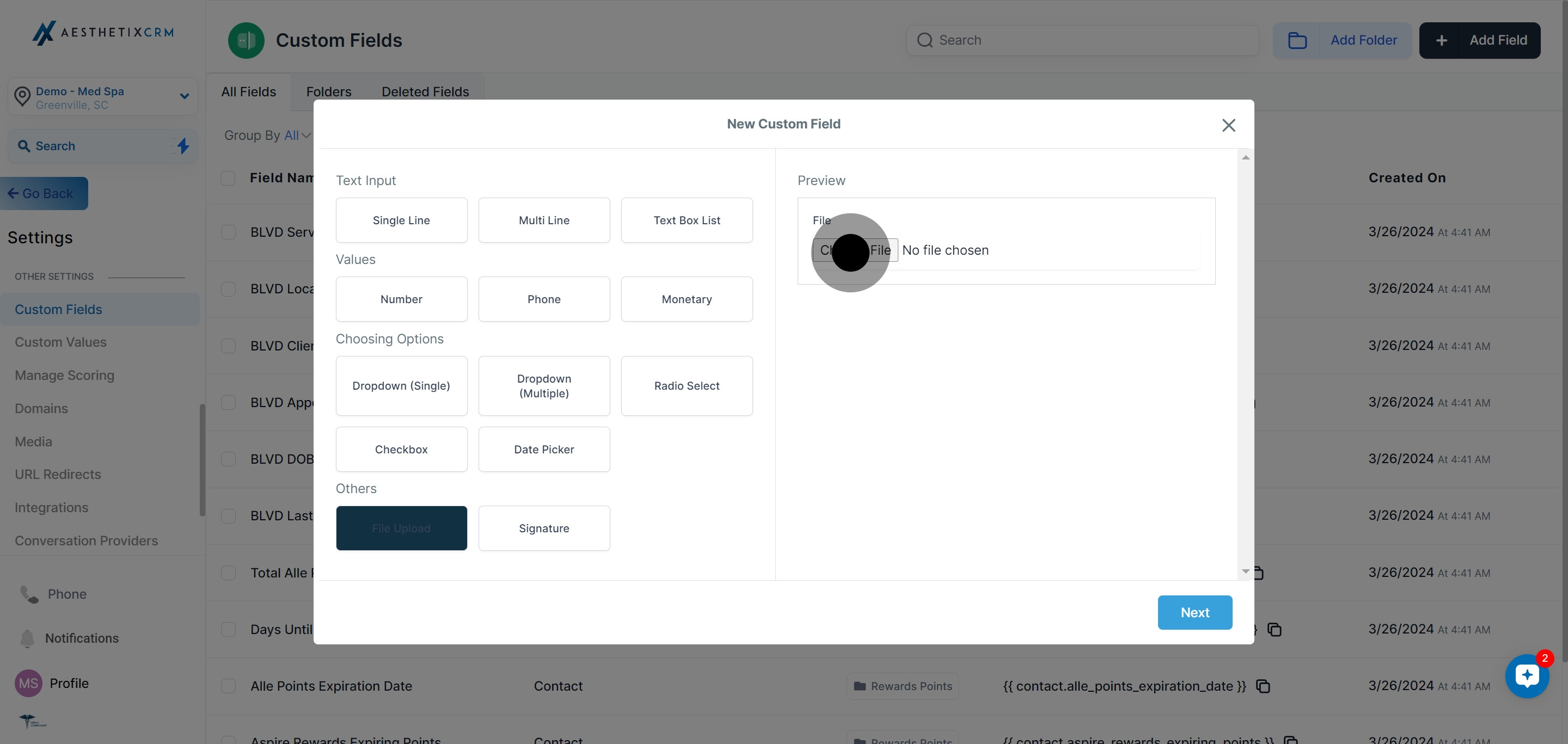Open the chat support widget icon
This screenshot has width=1568, height=744.
(1527, 675)
